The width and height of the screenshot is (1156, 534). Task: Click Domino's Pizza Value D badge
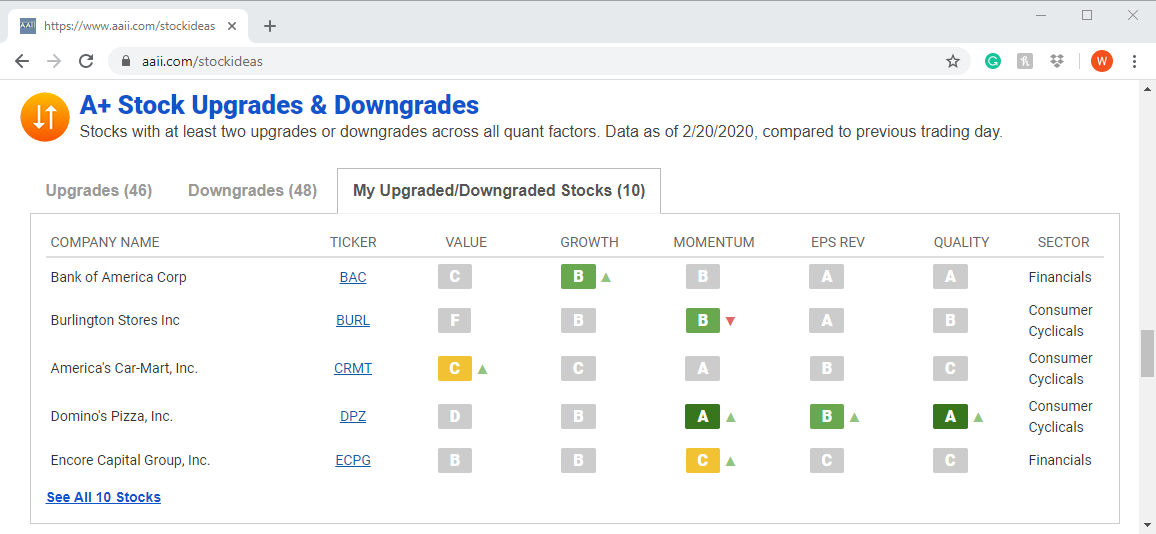[455, 416]
